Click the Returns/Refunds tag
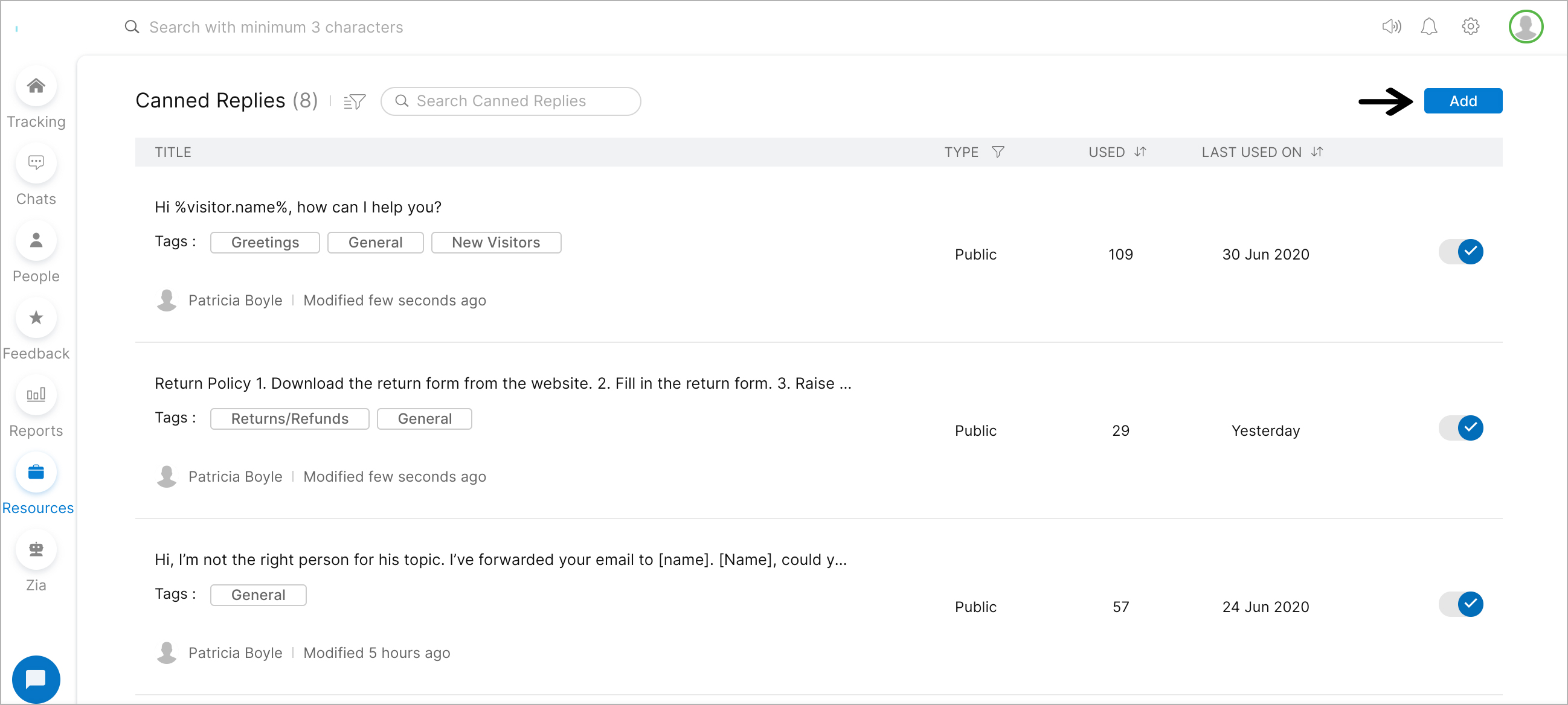 (290, 419)
